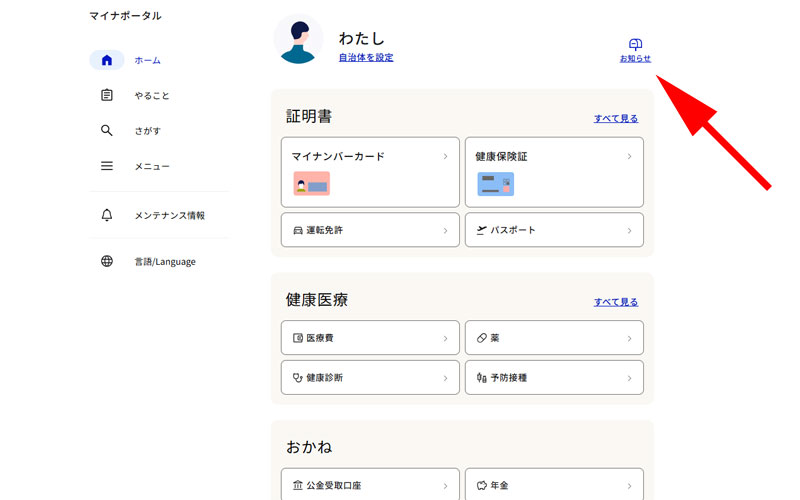Click the syringe icon beside 予防接種
Image resolution: width=800 pixels, height=500 pixels.
tap(482, 378)
